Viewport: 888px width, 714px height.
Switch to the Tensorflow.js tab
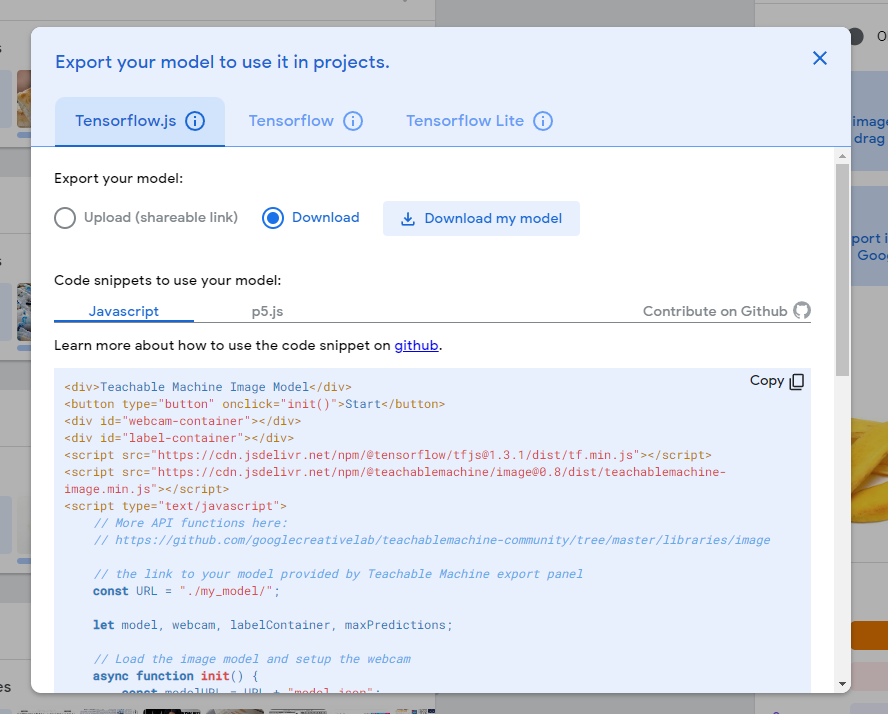140,121
